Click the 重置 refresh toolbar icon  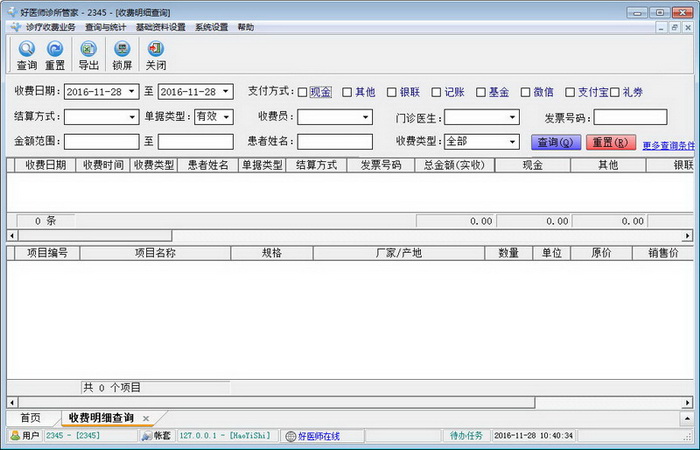point(55,49)
